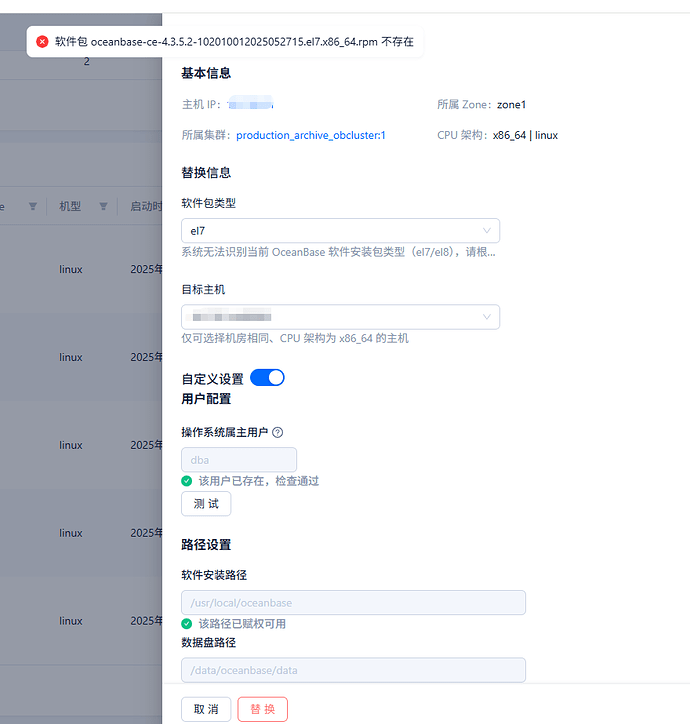Screen dimensions: 690x724
Task: Click the 仅可选择机房相同 hint text
Action: tap(295, 338)
